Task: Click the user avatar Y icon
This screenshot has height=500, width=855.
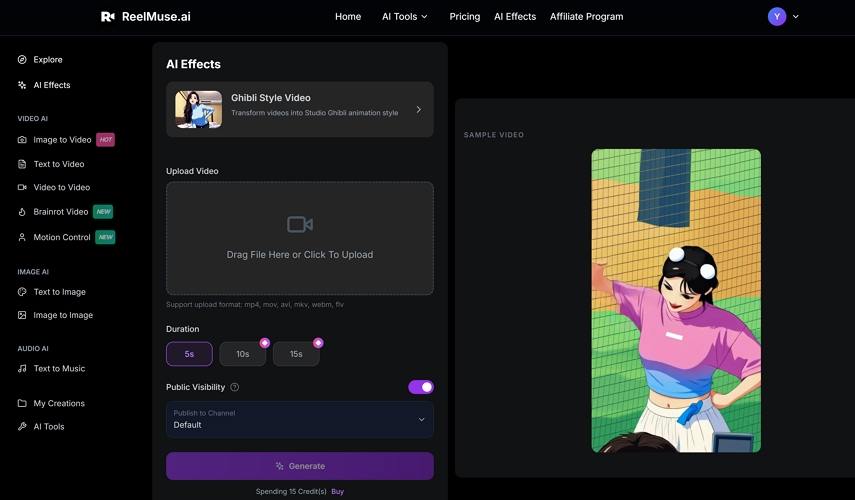Action: pyautogui.click(x=776, y=16)
